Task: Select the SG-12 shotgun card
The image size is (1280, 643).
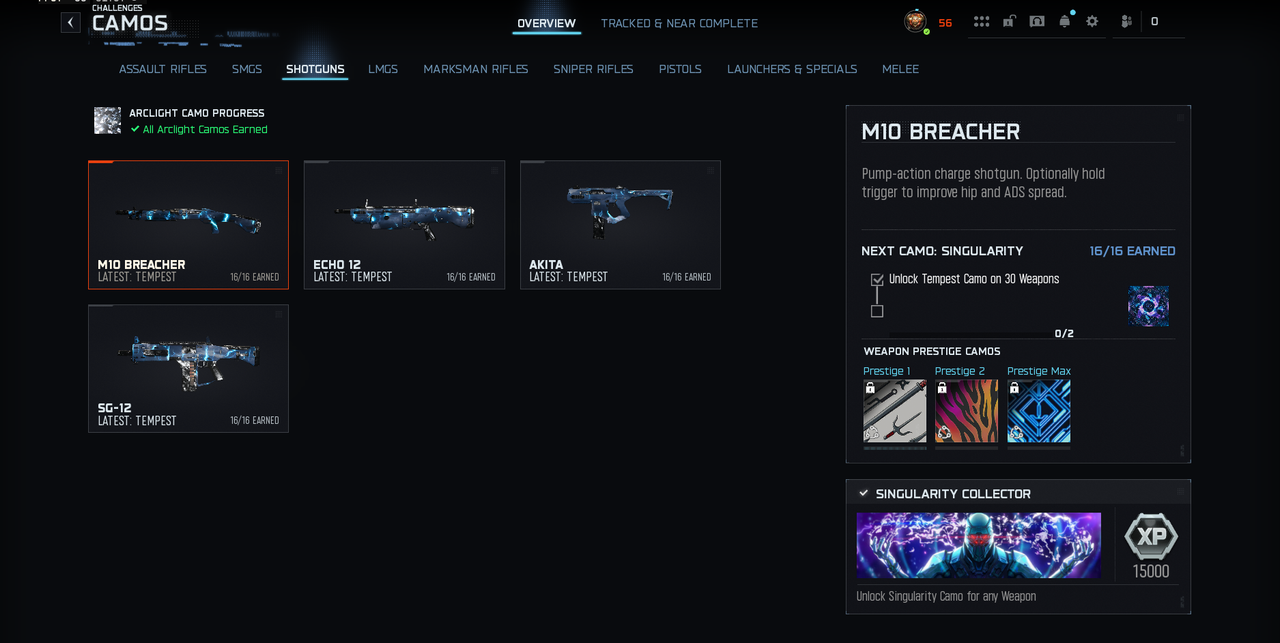Action: pyautogui.click(x=188, y=369)
